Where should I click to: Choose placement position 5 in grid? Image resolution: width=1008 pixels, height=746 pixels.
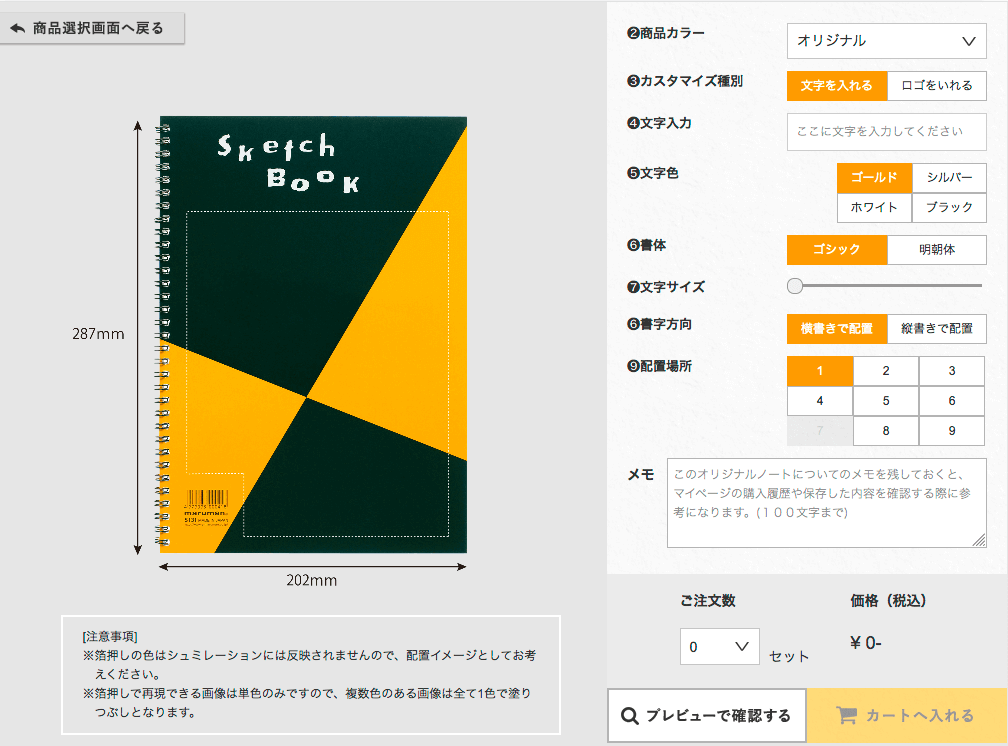[x=886, y=401]
